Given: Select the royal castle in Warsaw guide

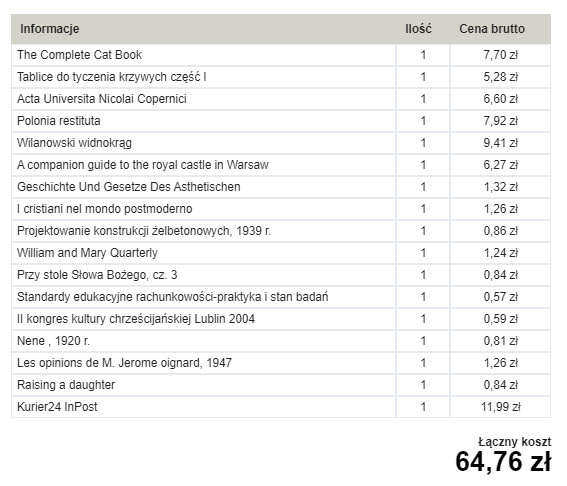Looking at the screenshot, I should point(281,165).
